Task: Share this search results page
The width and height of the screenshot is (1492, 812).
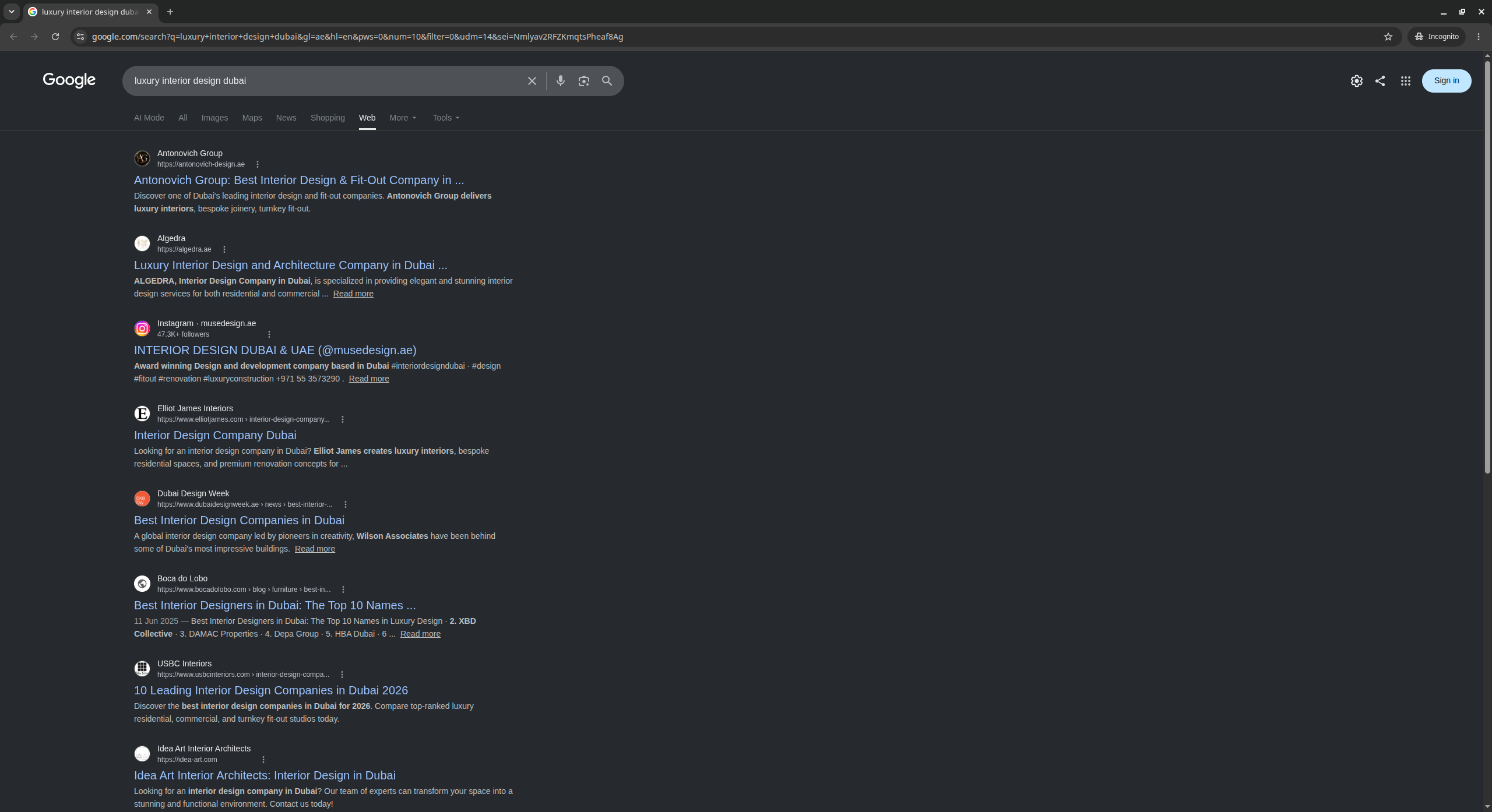Action: pyautogui.click(x=1380, y=81)
